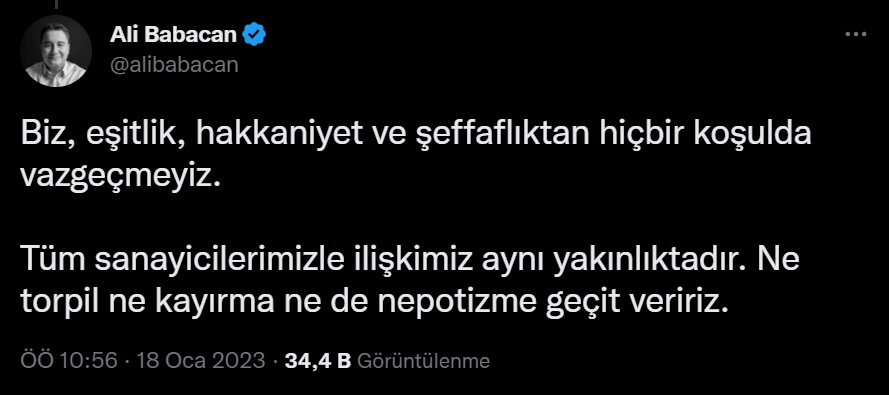Click the Görüntülenme label
Screen dimensions: 889x395
tap(424, 361)
